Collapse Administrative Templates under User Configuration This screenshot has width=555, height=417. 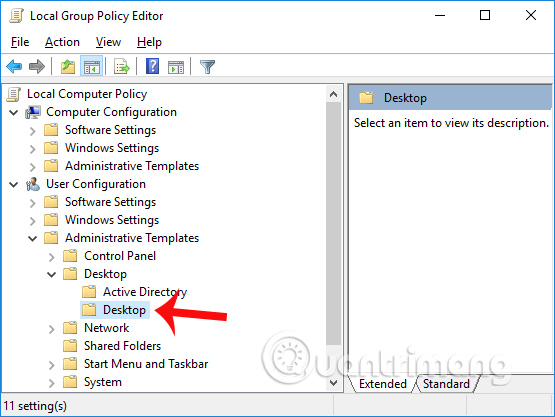(33, 239)
